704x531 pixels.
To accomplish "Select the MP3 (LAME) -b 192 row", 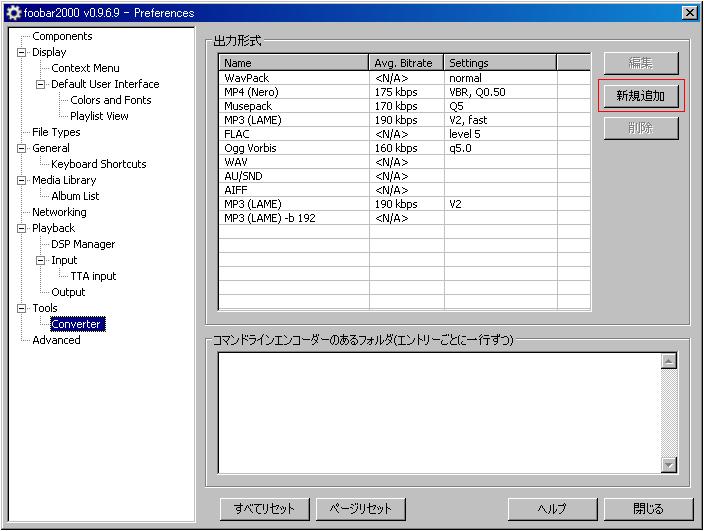I will pyautogui.click(x=405, y=218).
